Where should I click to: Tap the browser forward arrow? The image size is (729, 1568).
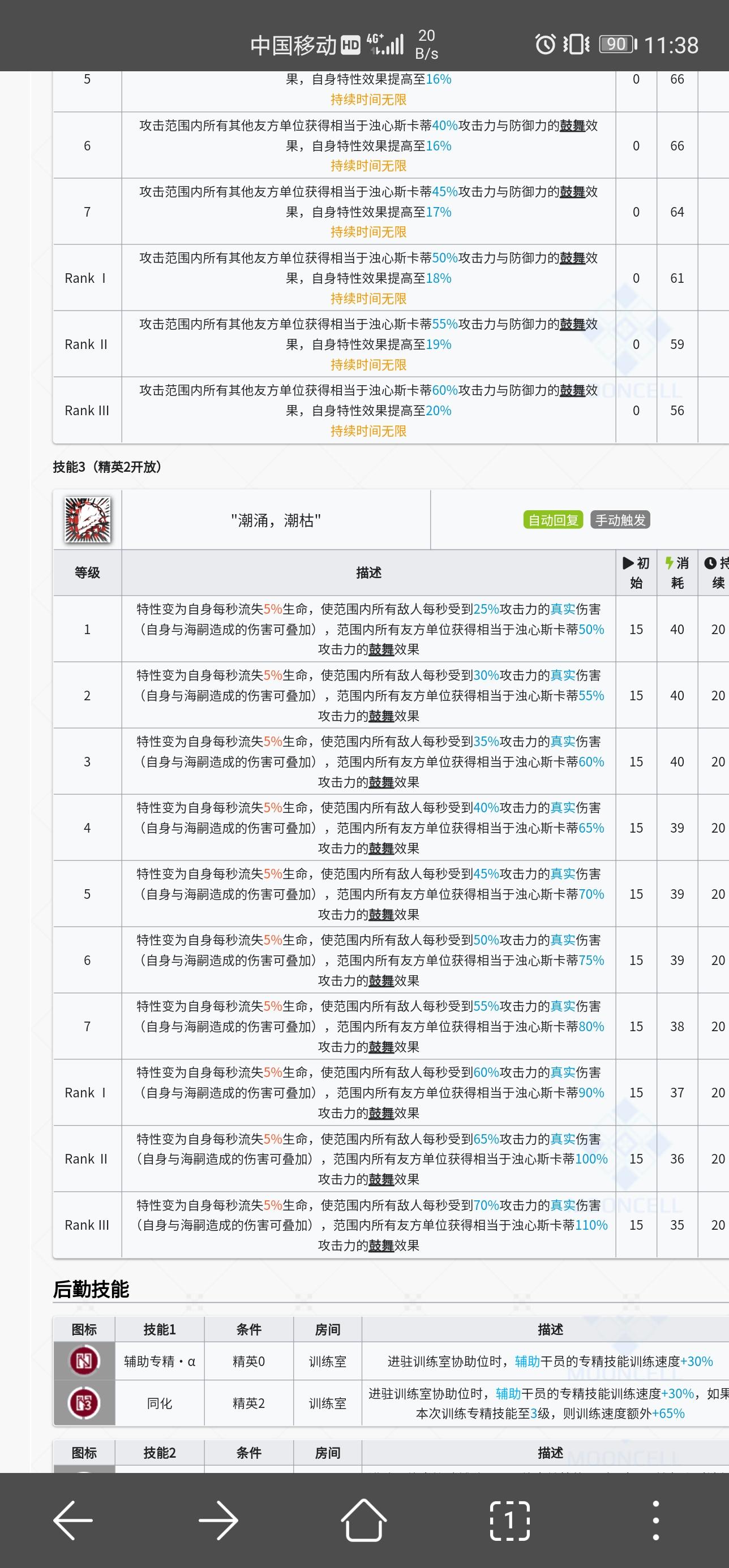218,1520
